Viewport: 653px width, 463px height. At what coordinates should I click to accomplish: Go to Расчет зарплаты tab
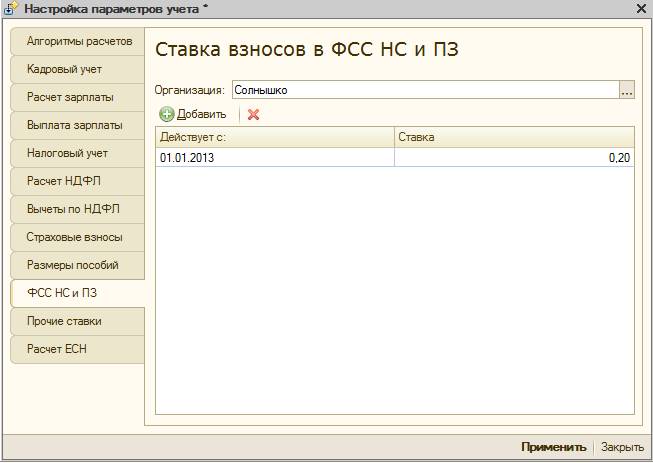click(77, 97)
